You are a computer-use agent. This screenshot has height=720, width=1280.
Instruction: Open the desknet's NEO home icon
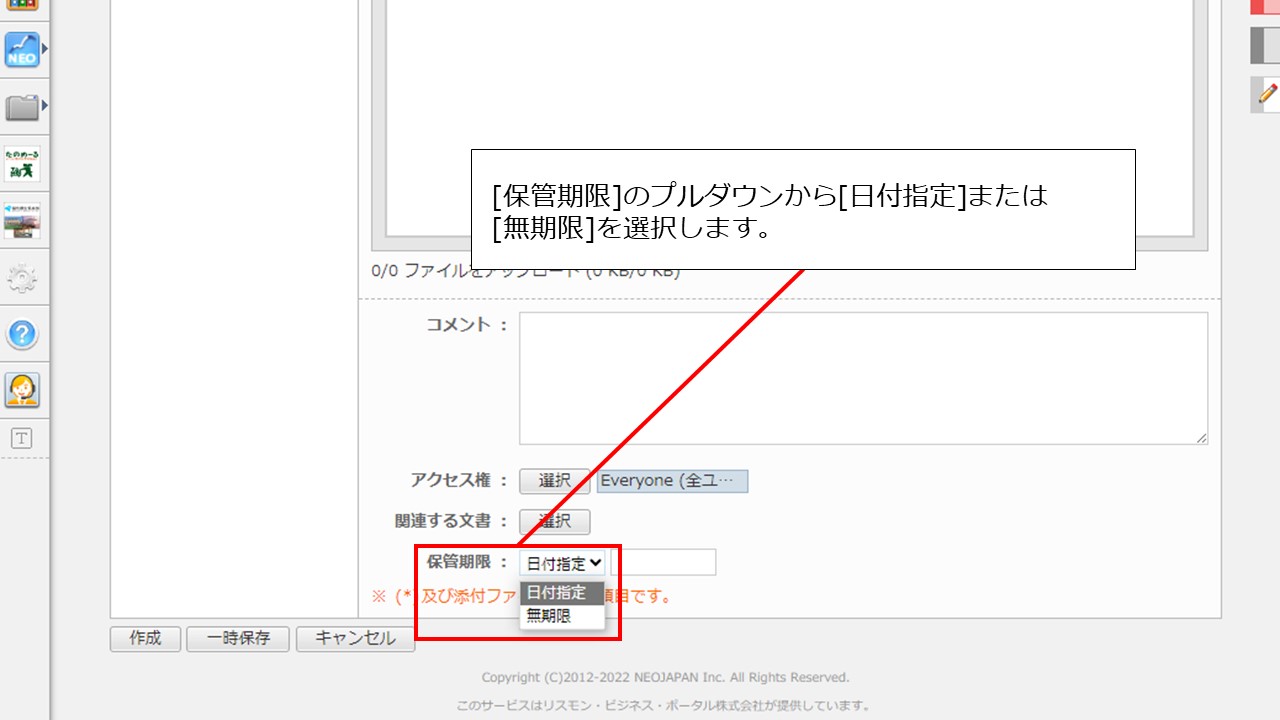coord(21,49)
